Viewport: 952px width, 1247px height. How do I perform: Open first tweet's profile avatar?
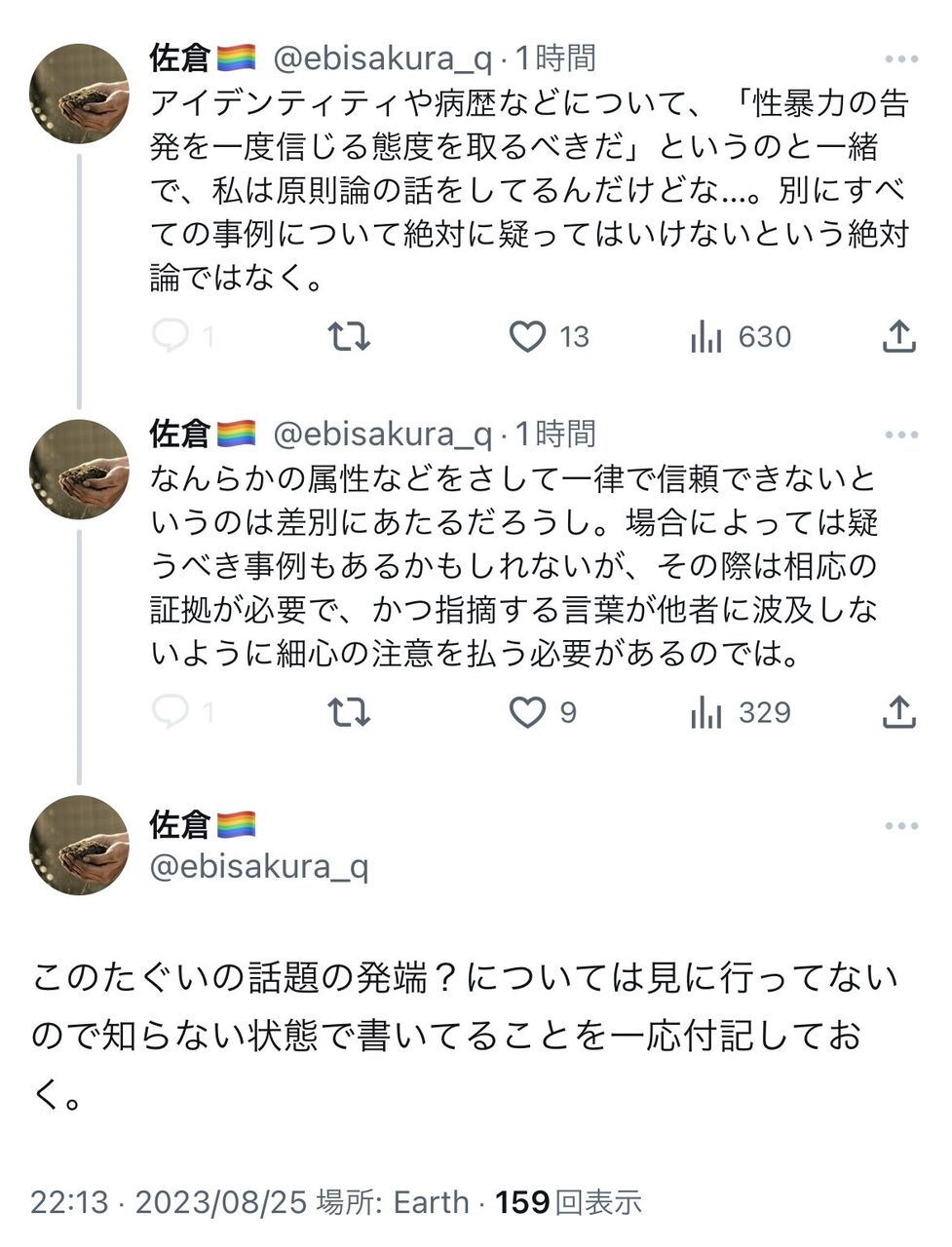pos(79,94)
